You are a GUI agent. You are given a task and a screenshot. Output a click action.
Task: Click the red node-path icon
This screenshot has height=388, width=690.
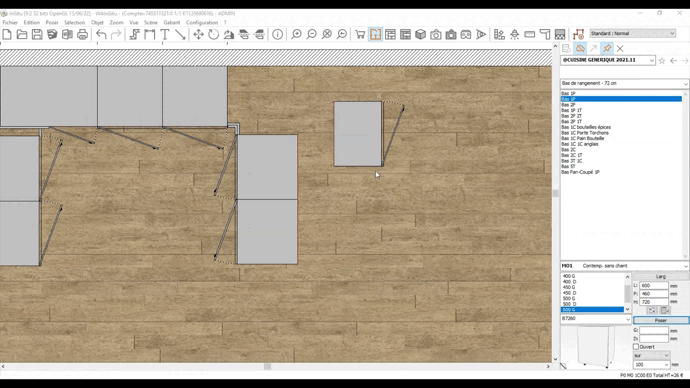(578, 34)
